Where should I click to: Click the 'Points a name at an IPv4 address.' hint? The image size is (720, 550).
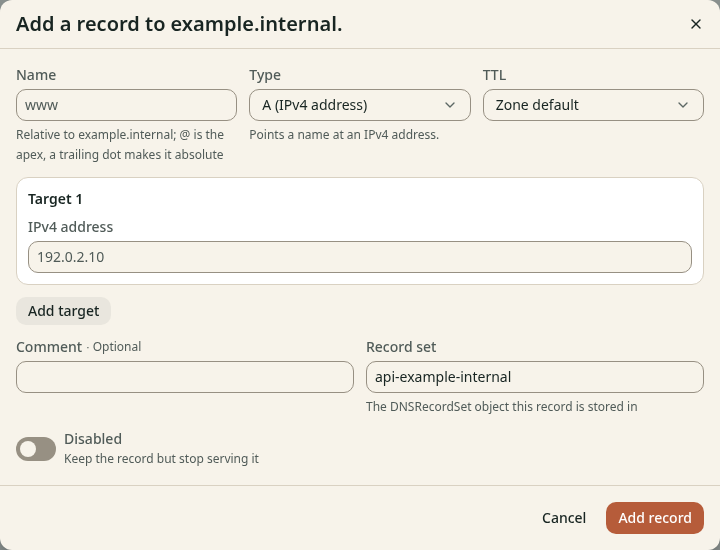click(344, 135)
